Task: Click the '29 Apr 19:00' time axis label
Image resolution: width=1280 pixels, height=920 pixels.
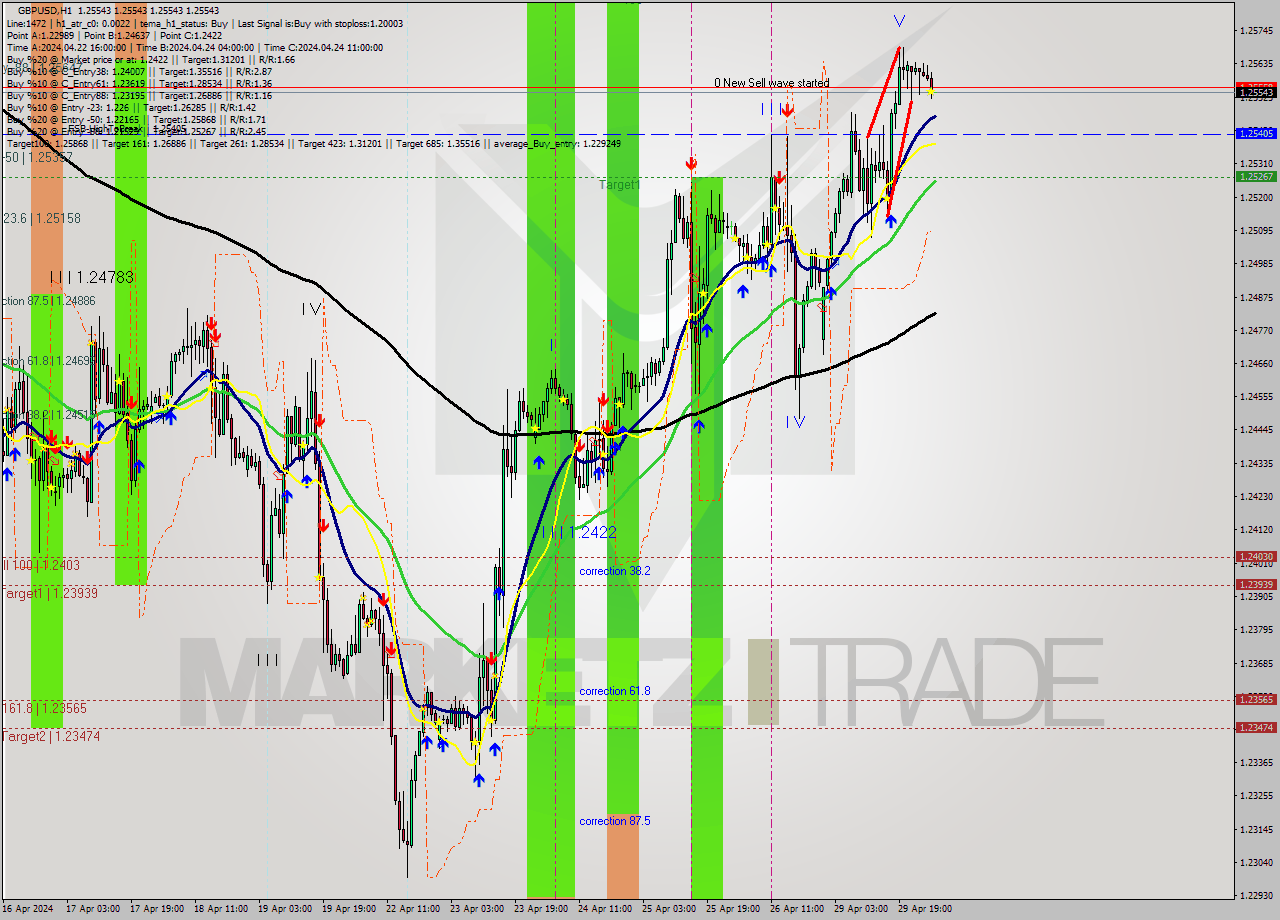Action: pos(925,909)
